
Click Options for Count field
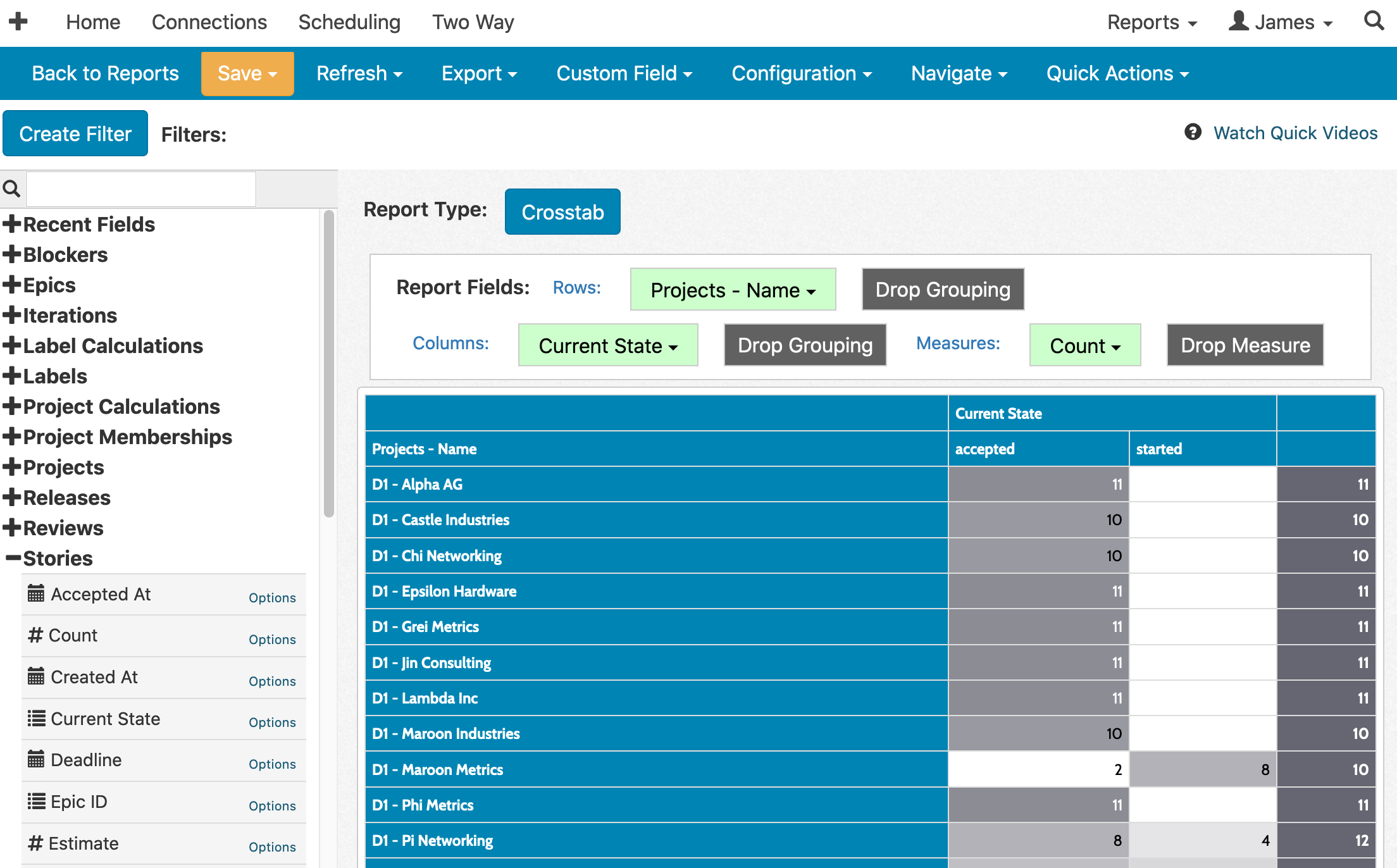coord(272,640)
